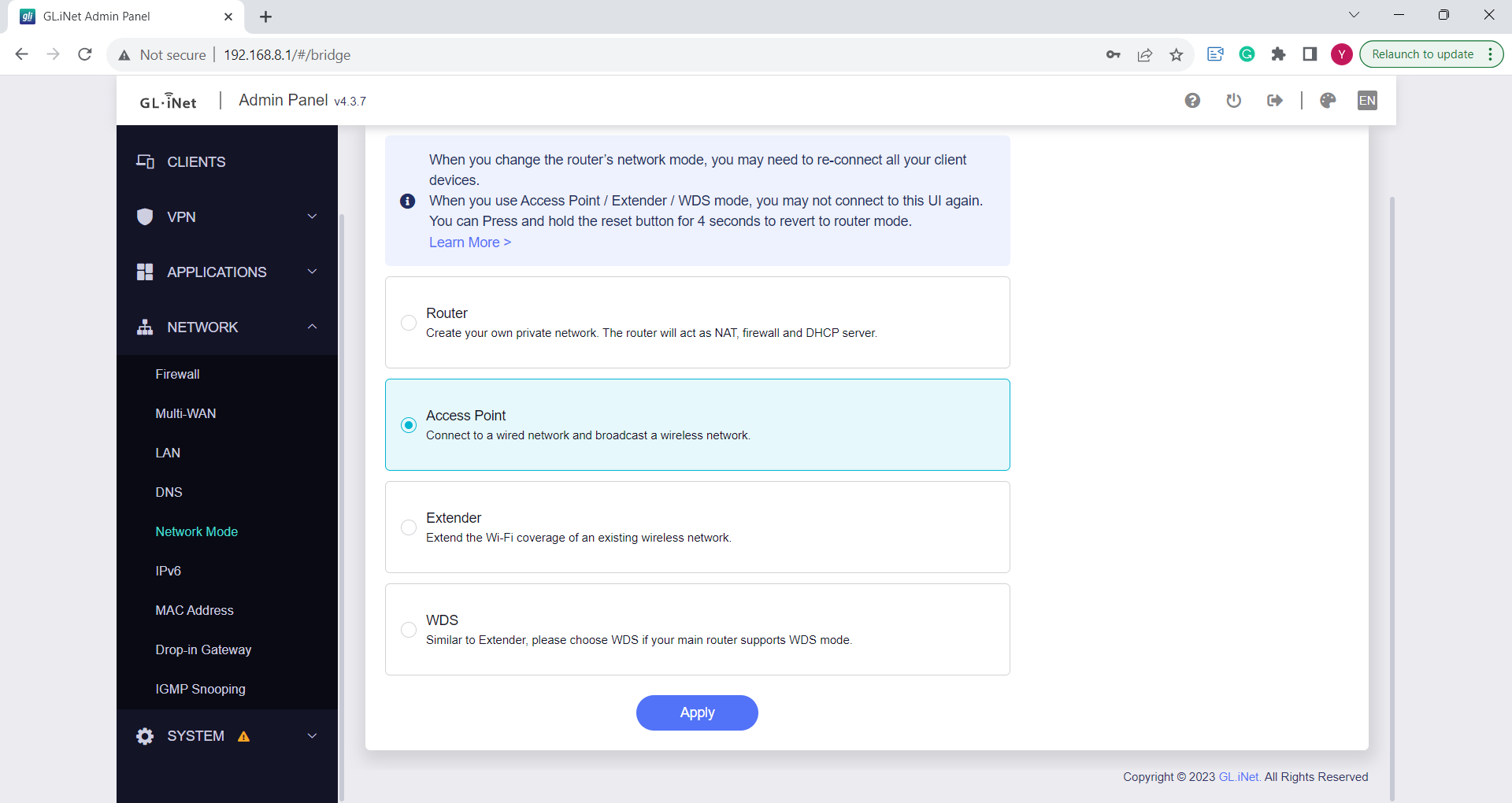1512x803 pixels.
Task: Open the Learn More link
Action: tap(469, 242)
